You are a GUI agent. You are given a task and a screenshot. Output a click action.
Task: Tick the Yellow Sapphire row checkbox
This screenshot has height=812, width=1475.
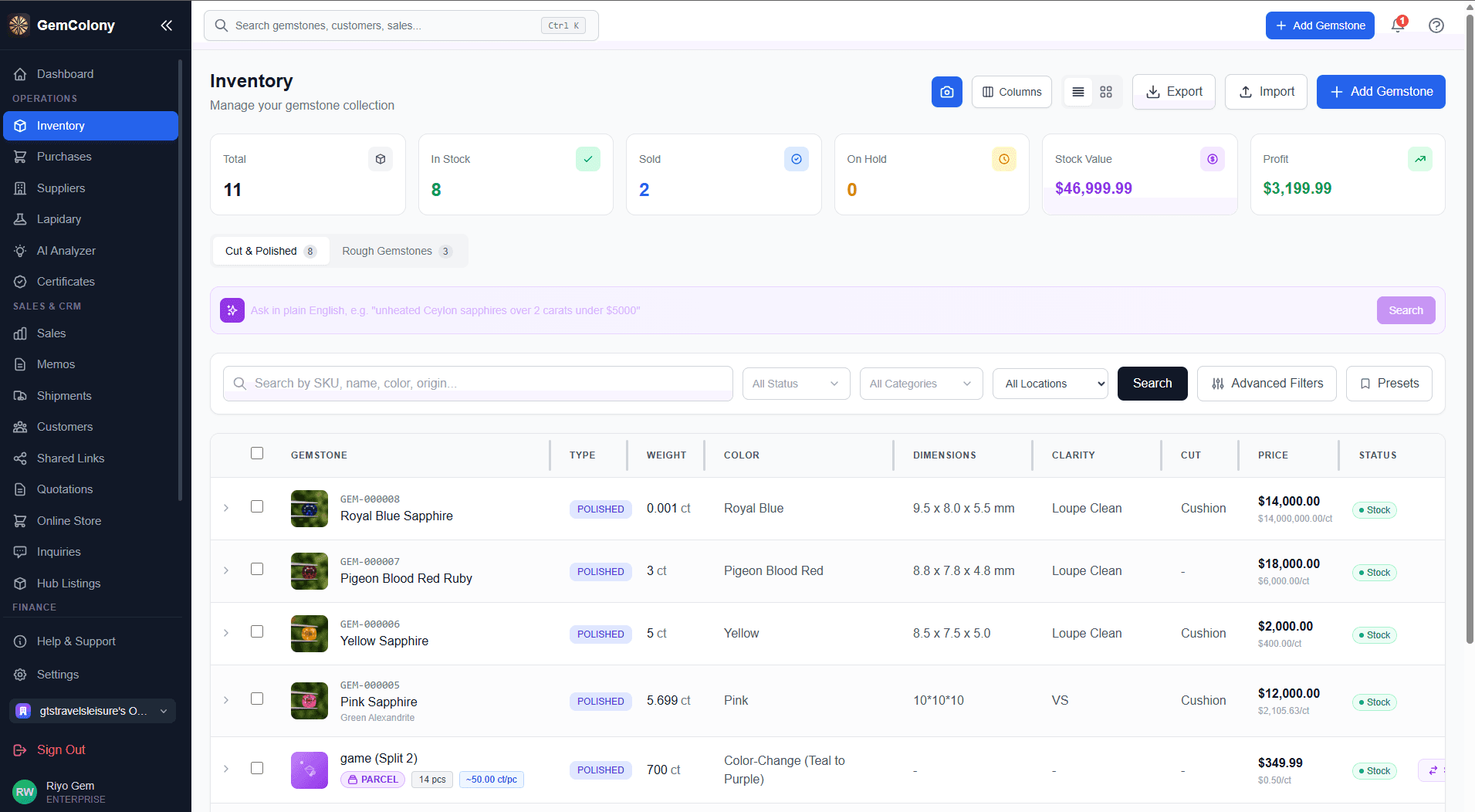[257, 631]
